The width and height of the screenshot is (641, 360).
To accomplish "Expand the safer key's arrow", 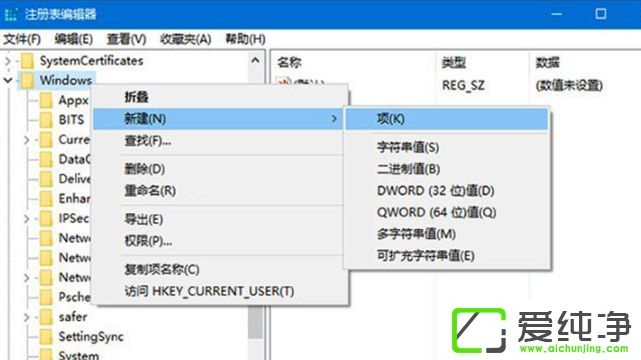I will [x=27, y=317].
